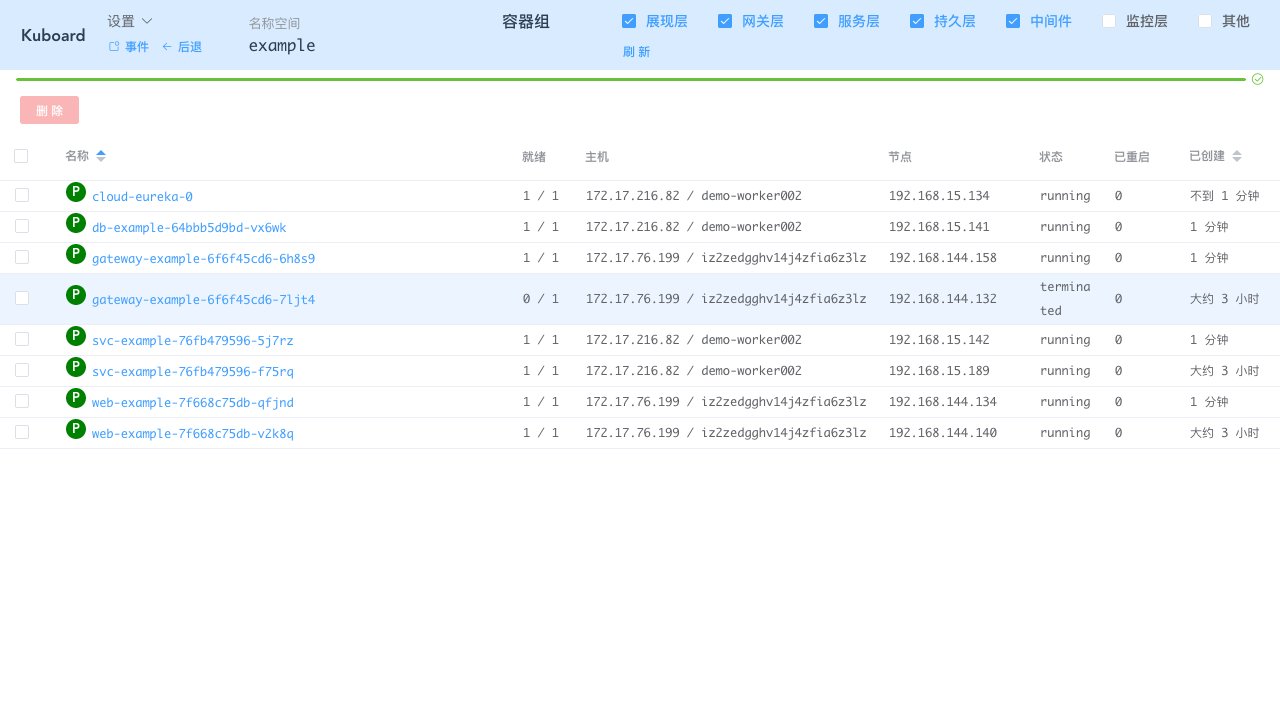Click the green P icon for cloud-eureka-0
This screenshot has height=720, width=1280.
[76, 192]
